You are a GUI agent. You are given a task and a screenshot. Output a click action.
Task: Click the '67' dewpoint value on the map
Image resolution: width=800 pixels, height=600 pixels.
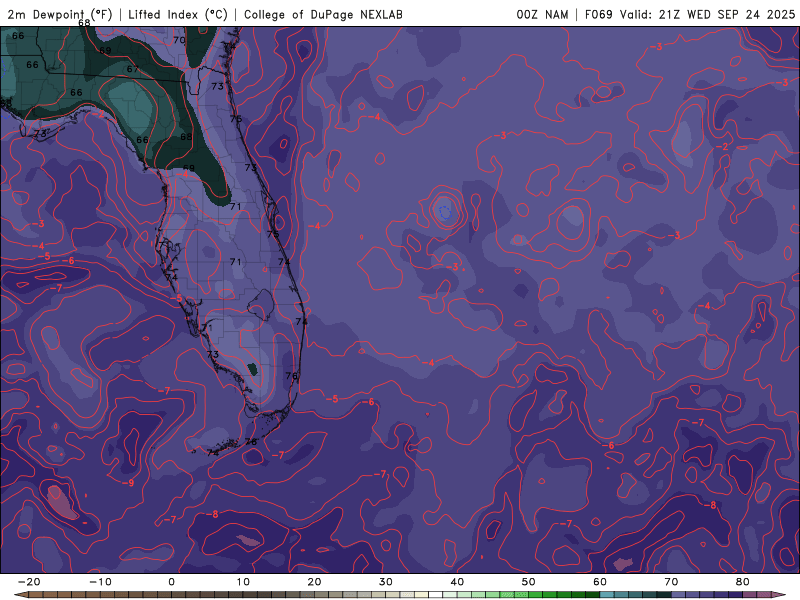click(133, 69)
